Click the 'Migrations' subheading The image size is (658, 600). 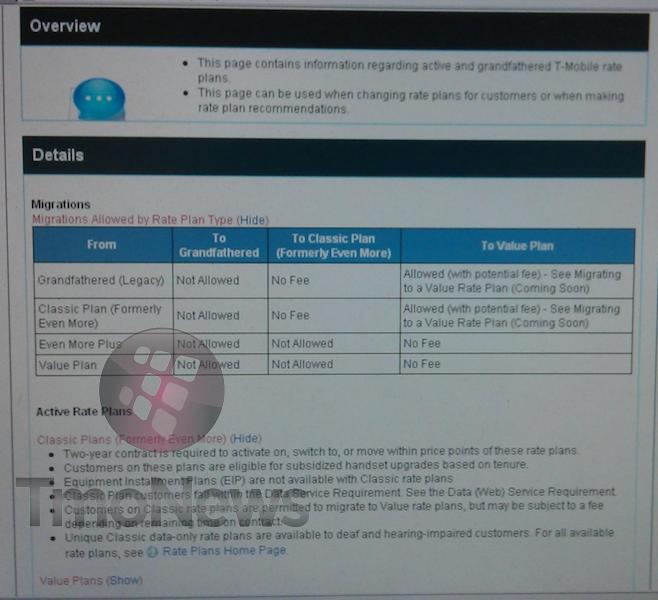(x=61, y=205)
